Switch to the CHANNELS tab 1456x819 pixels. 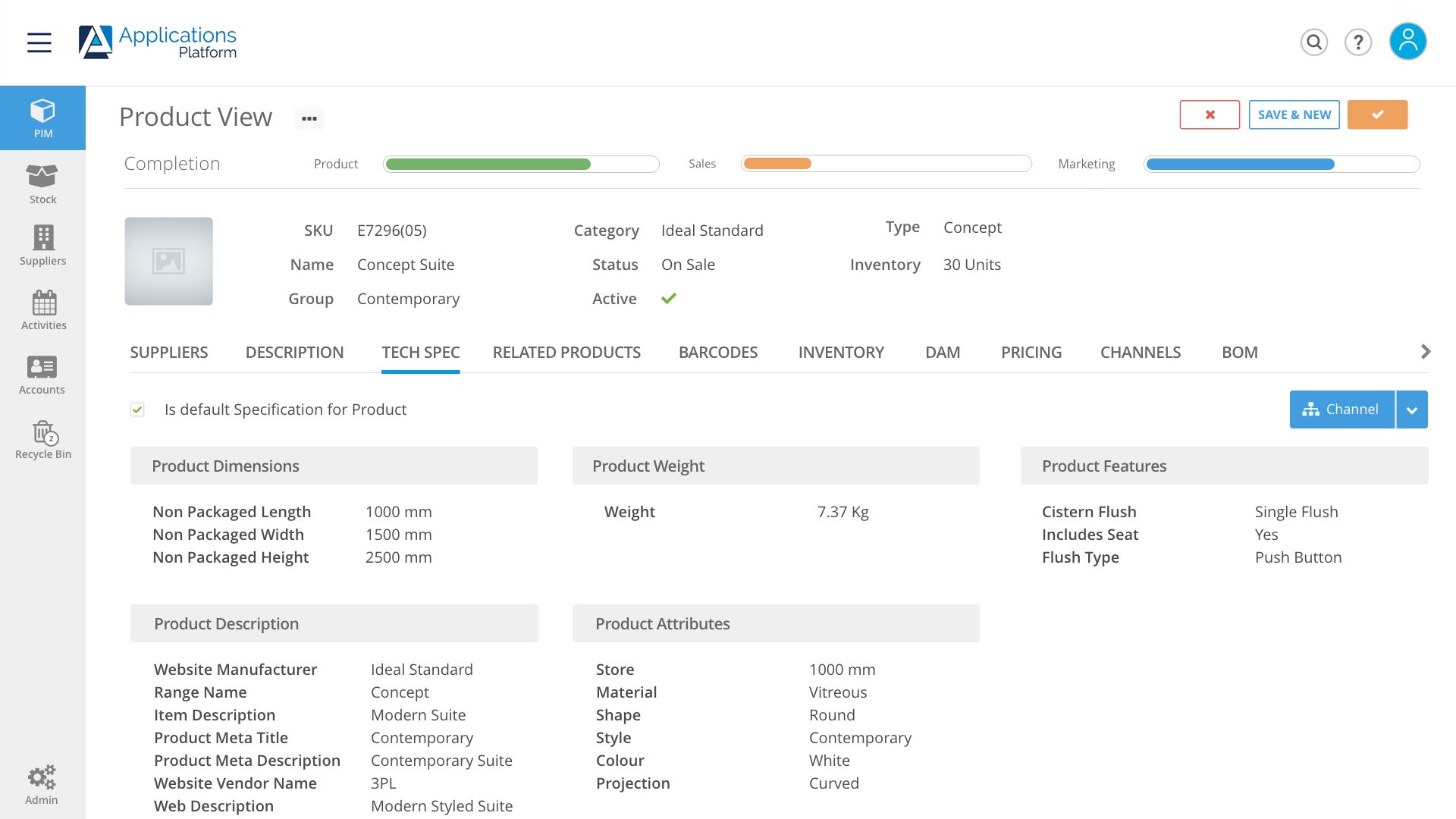[x=1141, y=353]
